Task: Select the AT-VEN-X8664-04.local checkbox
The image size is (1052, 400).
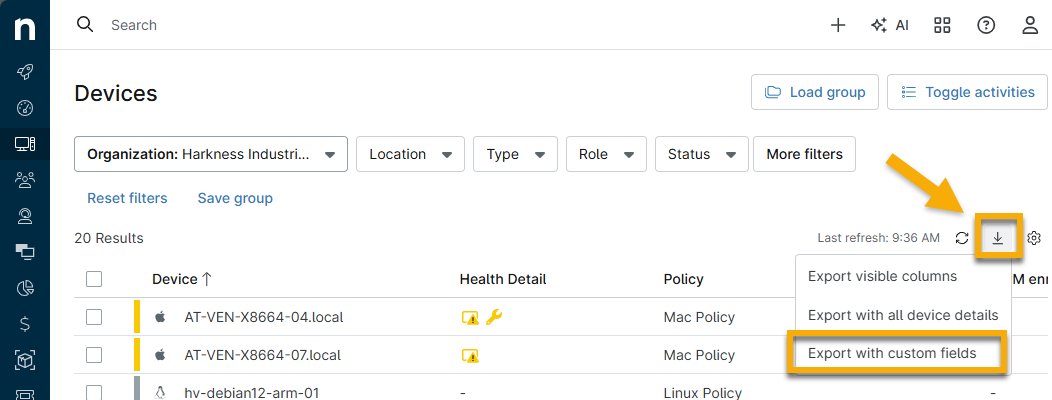Action: pos(94,317)
